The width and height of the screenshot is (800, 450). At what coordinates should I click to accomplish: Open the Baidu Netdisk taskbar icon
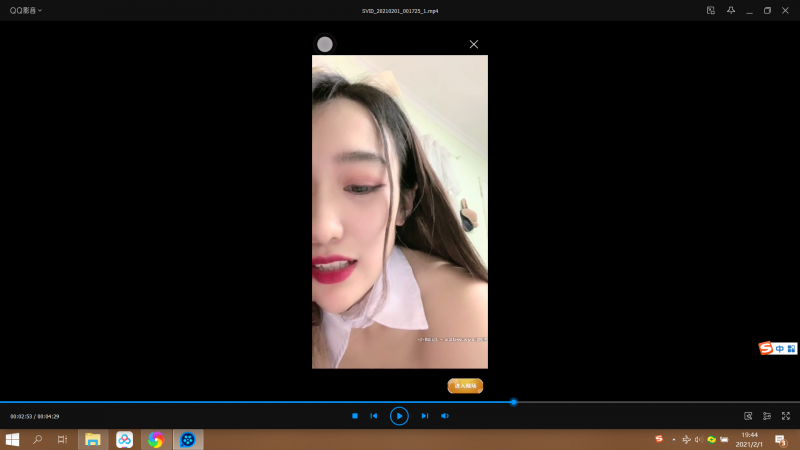(124, 439)
